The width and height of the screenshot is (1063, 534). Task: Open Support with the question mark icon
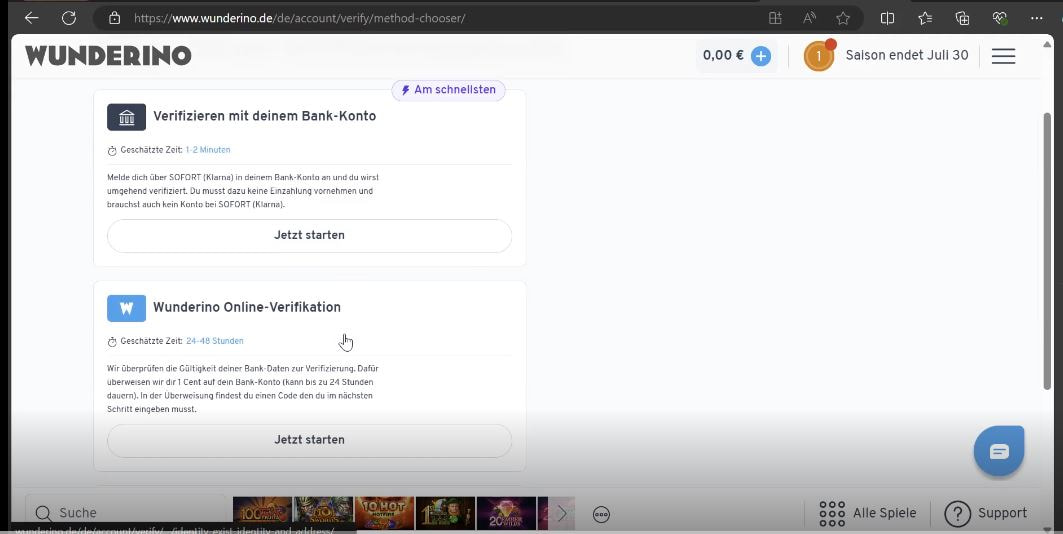pos(957,513)
